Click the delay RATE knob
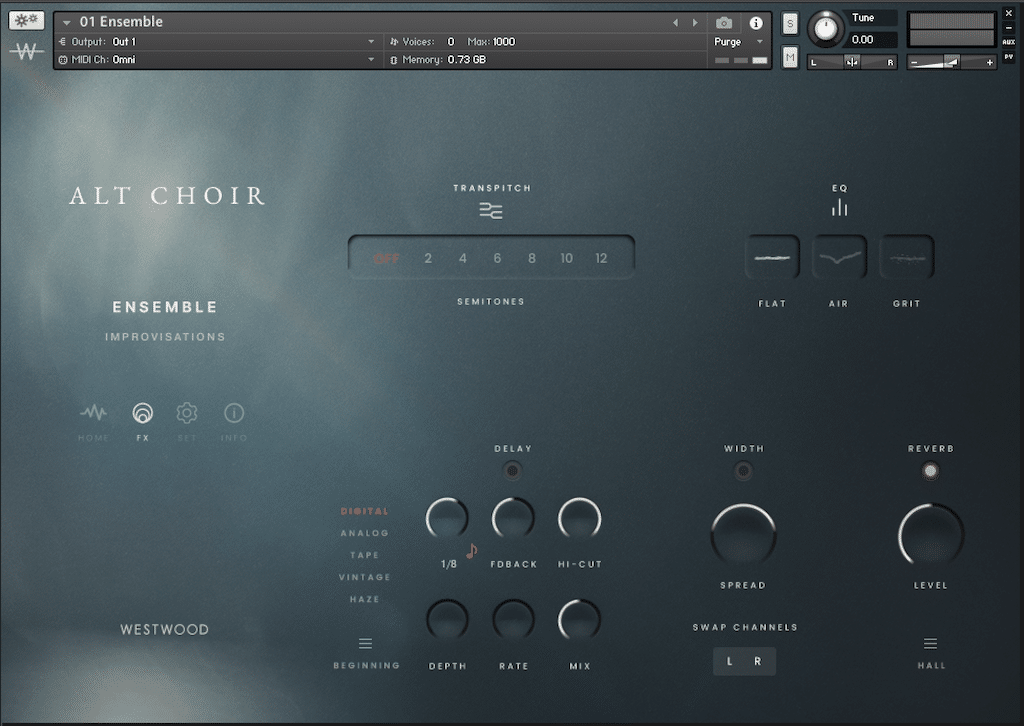The height and width of the screenshot is (726, 1024). (x=513, y=620)
